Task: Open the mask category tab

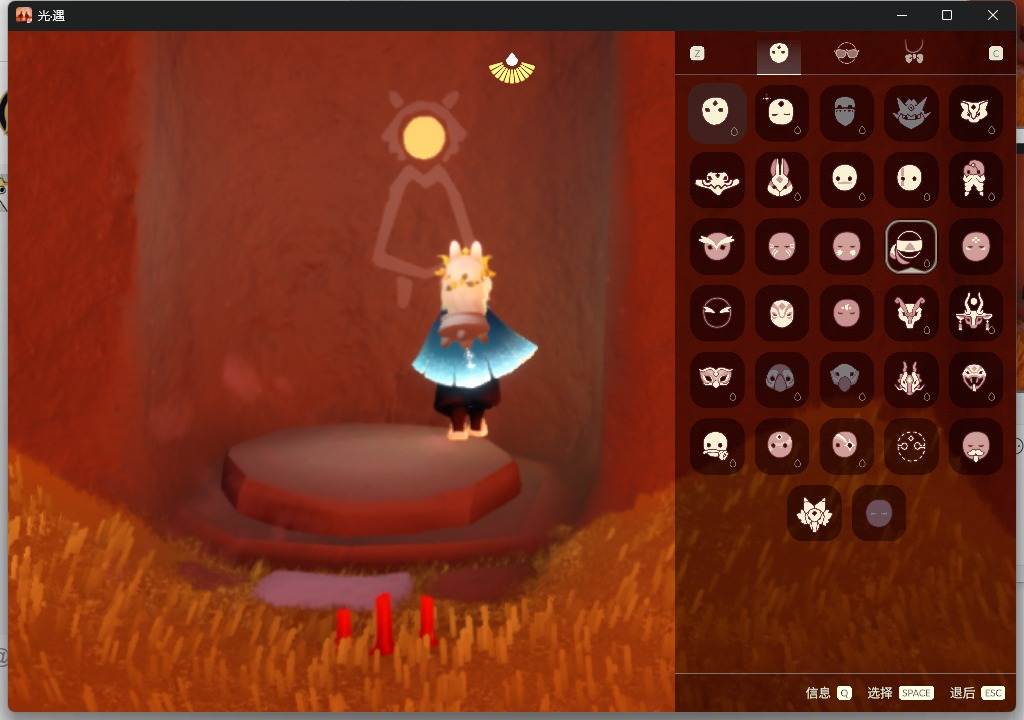Action: (778, 54)
